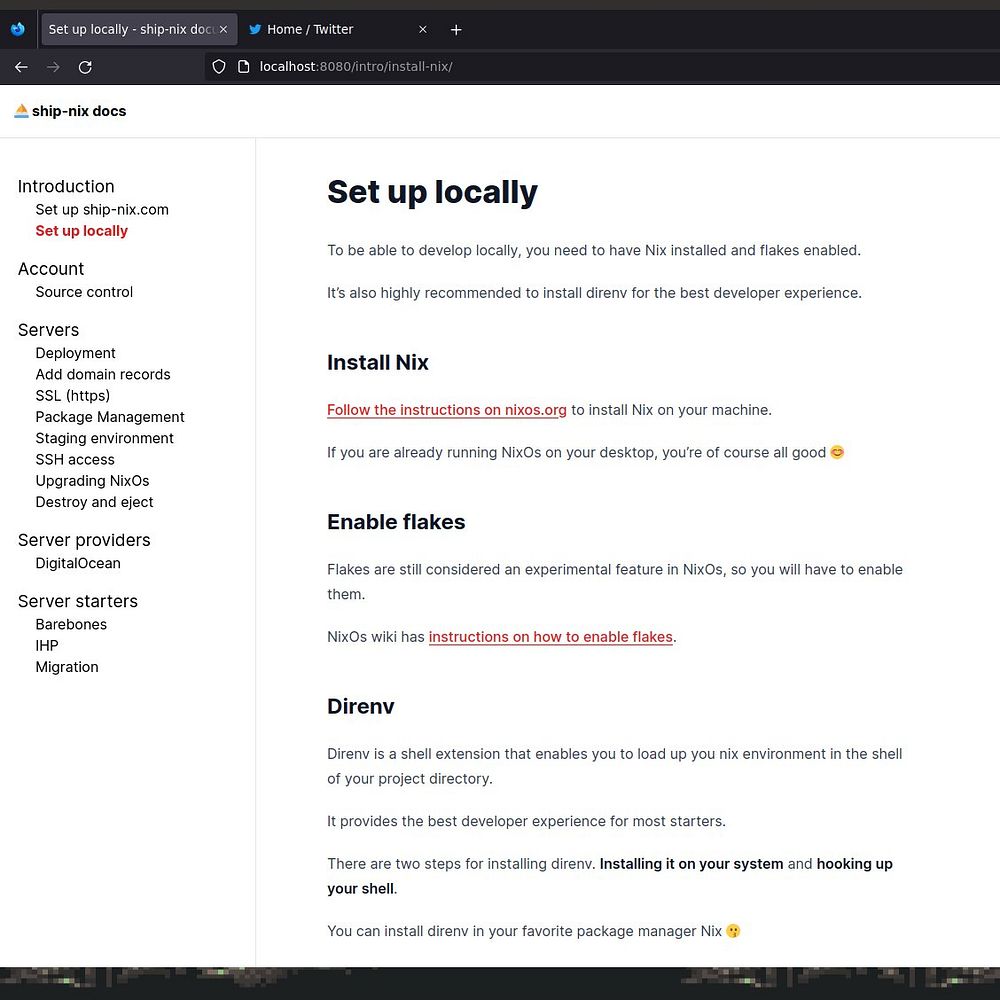Click the page info document icon

click(x=243, y=66)
